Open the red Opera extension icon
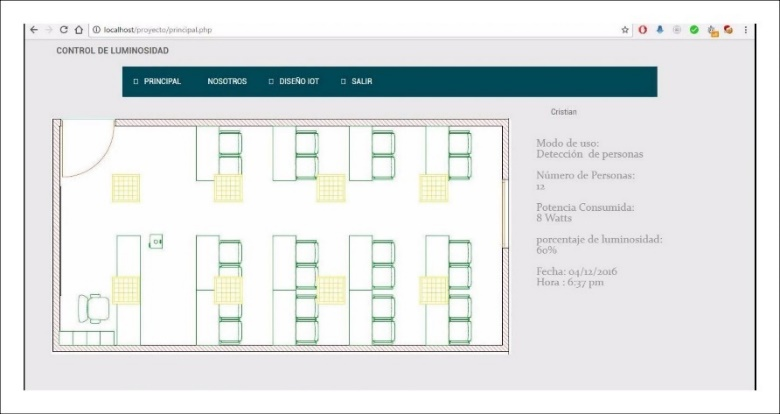Image resolution: width=780 pixels, height=414 pixels. pos(643,30)
